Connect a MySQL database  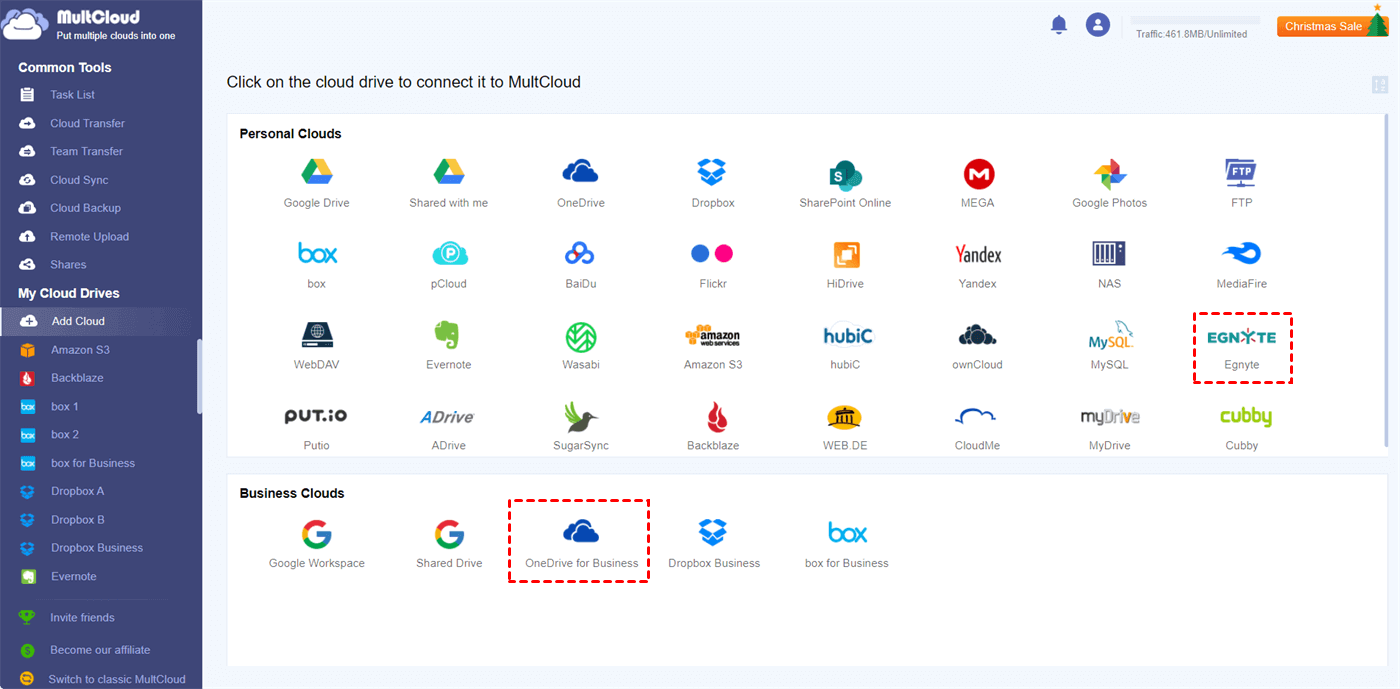[1109, 345]
